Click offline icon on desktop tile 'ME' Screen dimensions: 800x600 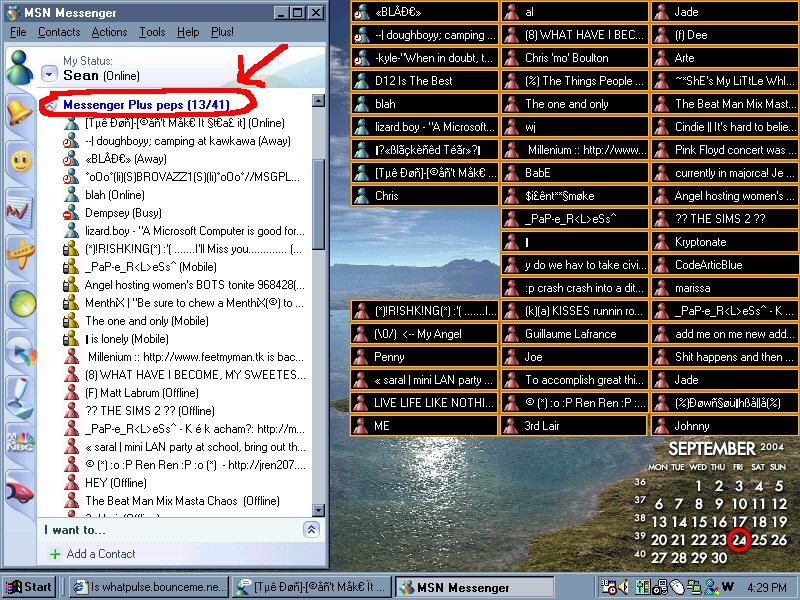pyautogui.click(x=361, y=426)
